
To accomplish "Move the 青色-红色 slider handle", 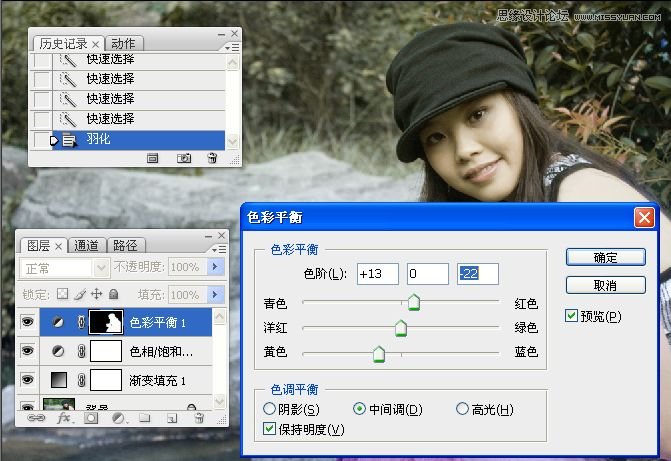I will tap(414, 302).
